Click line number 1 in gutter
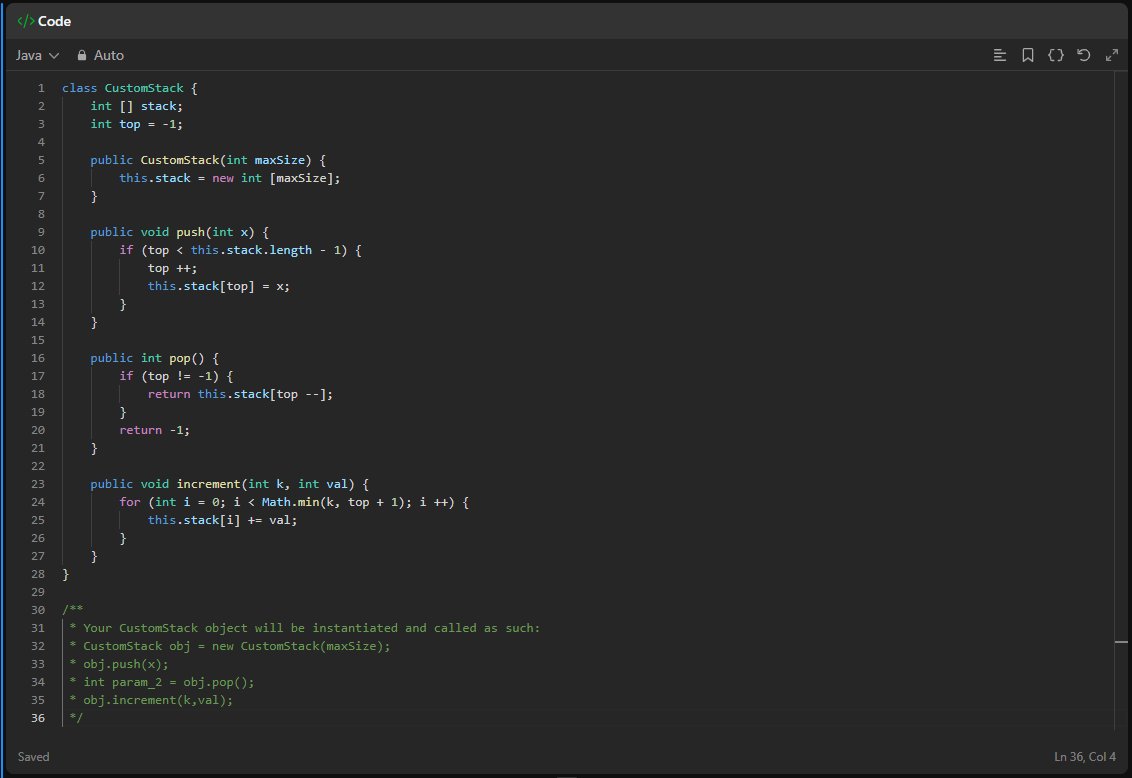The width and height of the screenshot is (1132, 778). 41,88
